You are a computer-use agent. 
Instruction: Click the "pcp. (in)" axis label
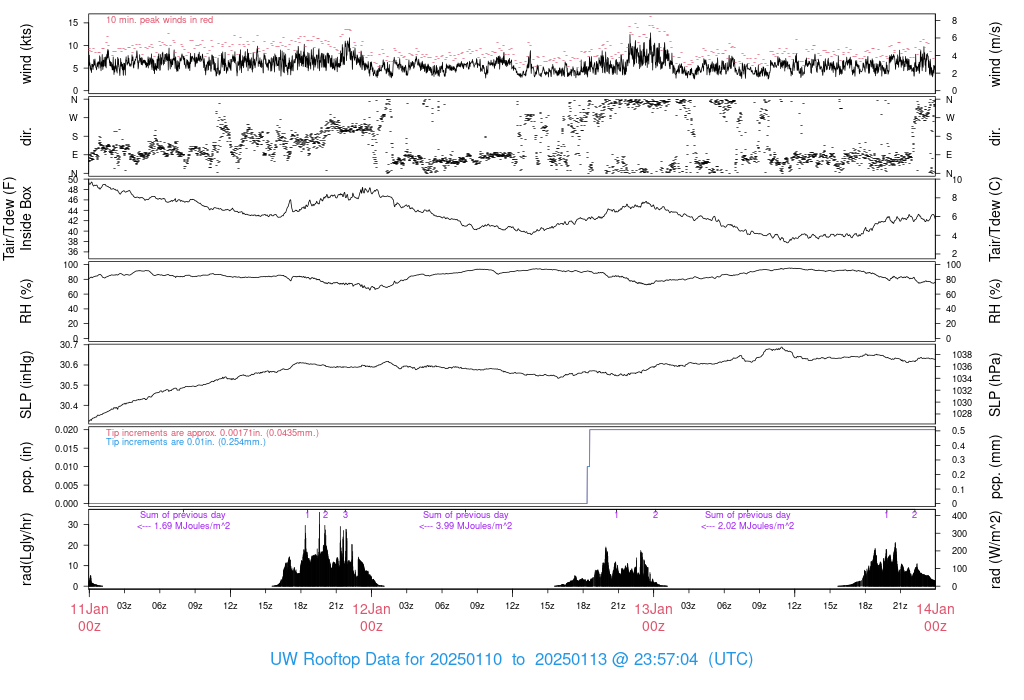[x=26, y=467]
